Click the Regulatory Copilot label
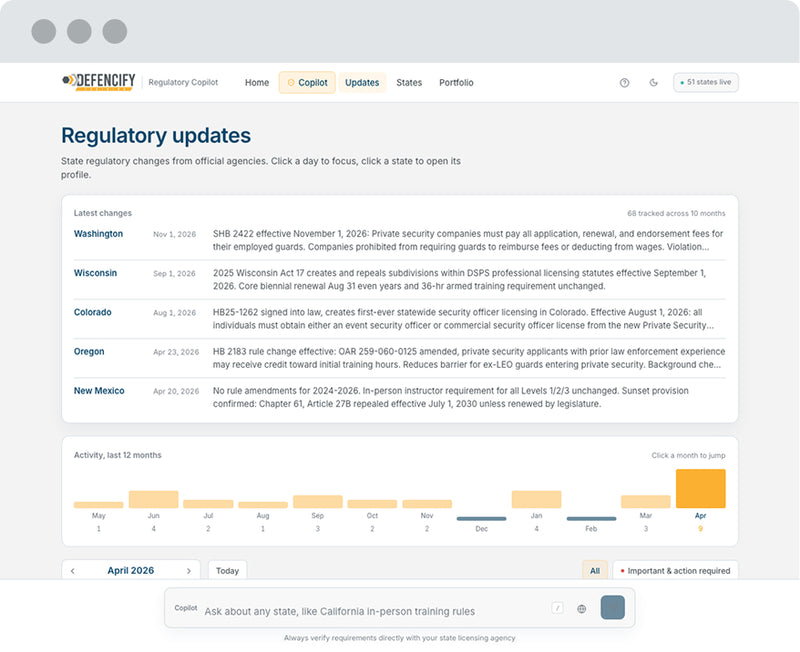The height and width of the screenshot is (652, 800). 183,82
